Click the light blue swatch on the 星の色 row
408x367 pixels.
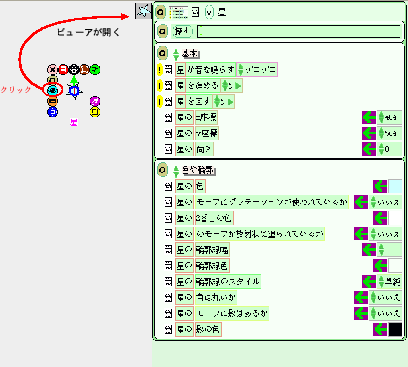[x=395, y=186]
